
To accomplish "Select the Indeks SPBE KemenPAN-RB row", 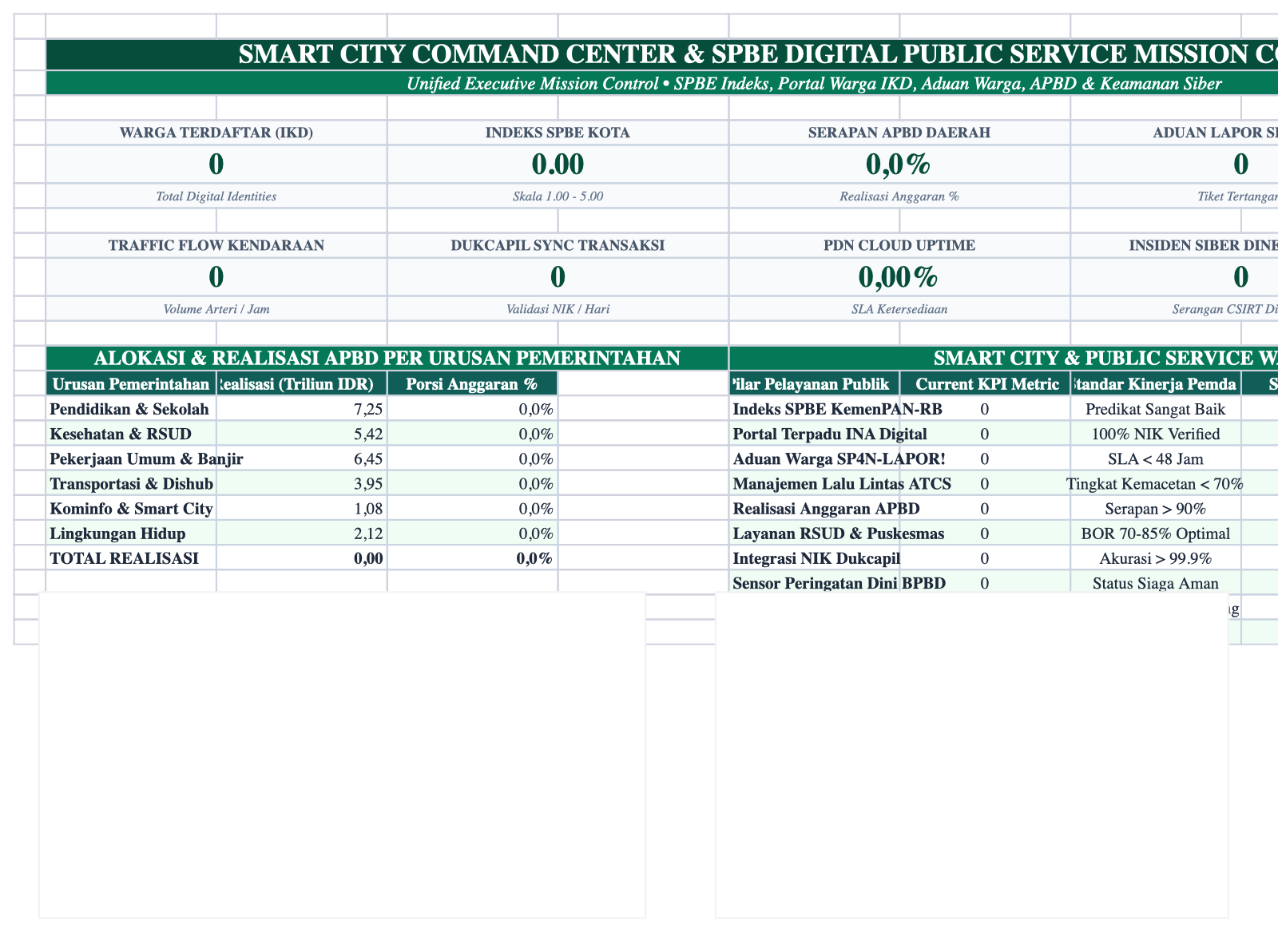I will coord(814,409).
